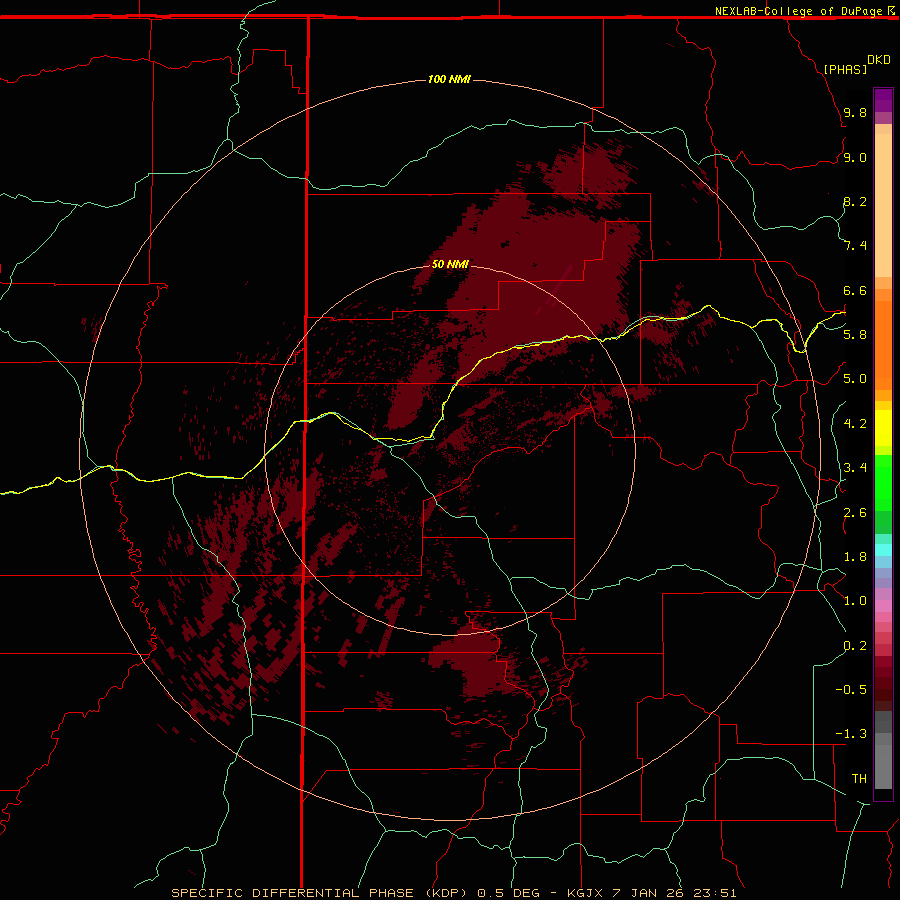
Task: Pick the gray segment of the color bar
Action: [883, 749]
